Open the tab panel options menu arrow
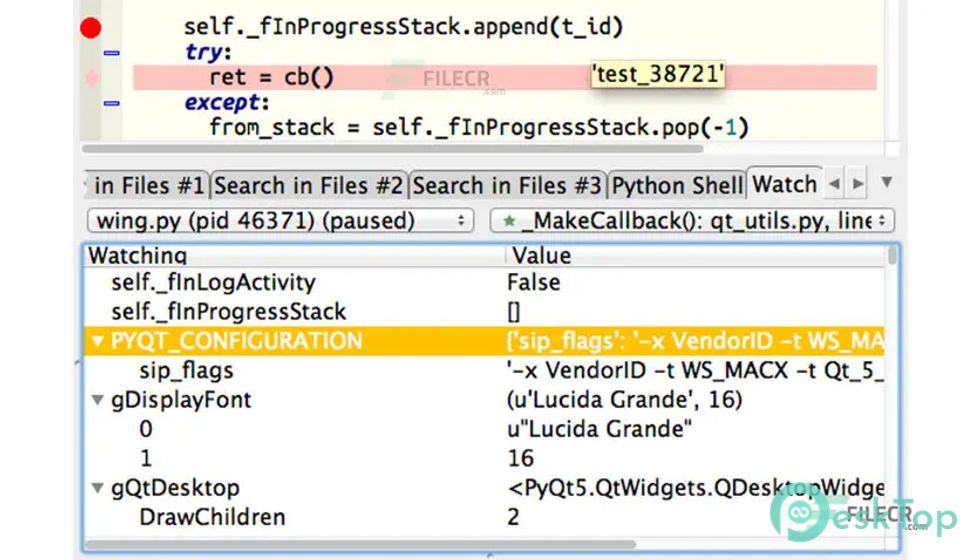This screenshot has height=560, width=980. 885,184
